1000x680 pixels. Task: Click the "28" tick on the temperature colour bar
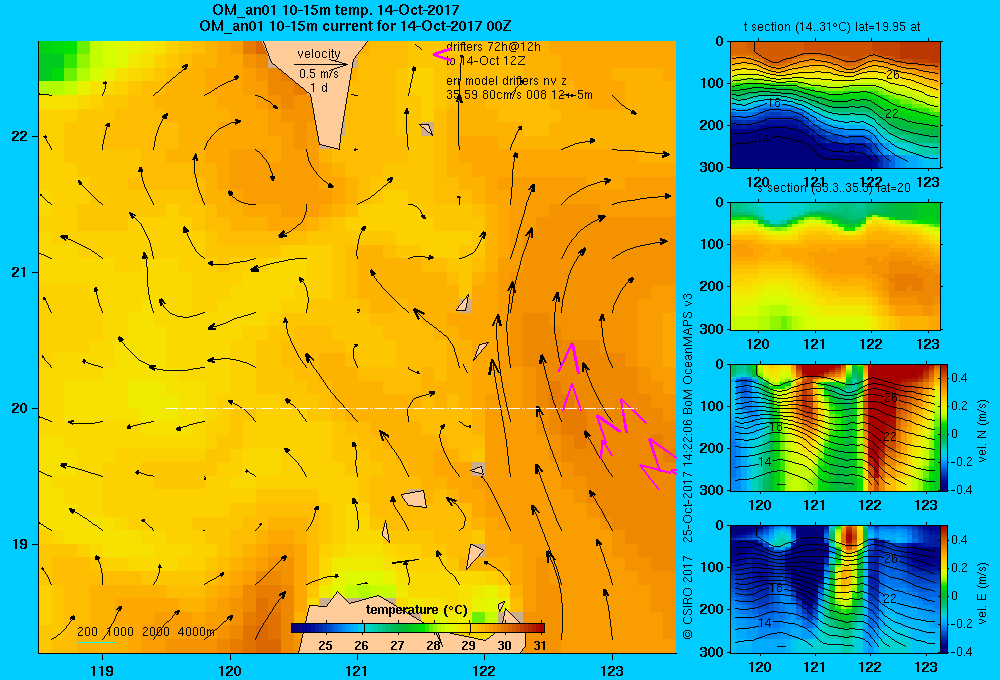(433, 646)
